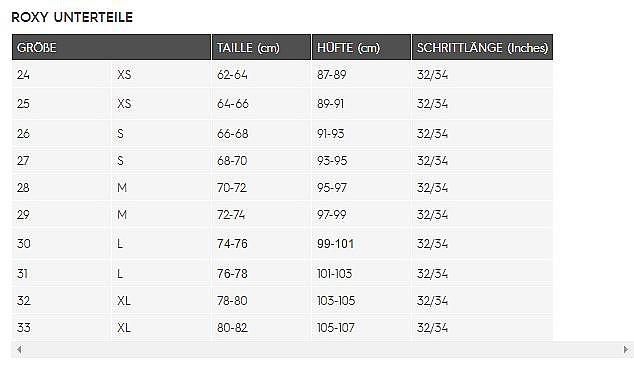The image size is (634, 367).
Task: Click the left scroll arrow
Action: 19,349
